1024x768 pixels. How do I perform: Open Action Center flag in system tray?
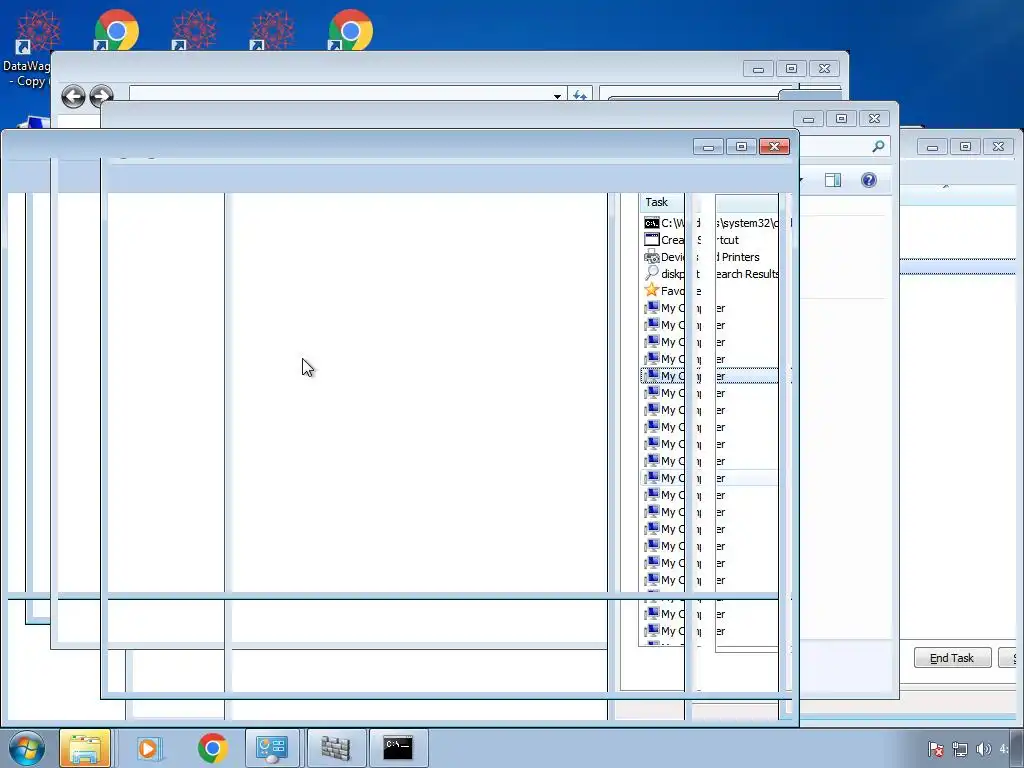[x=935, y=748]
